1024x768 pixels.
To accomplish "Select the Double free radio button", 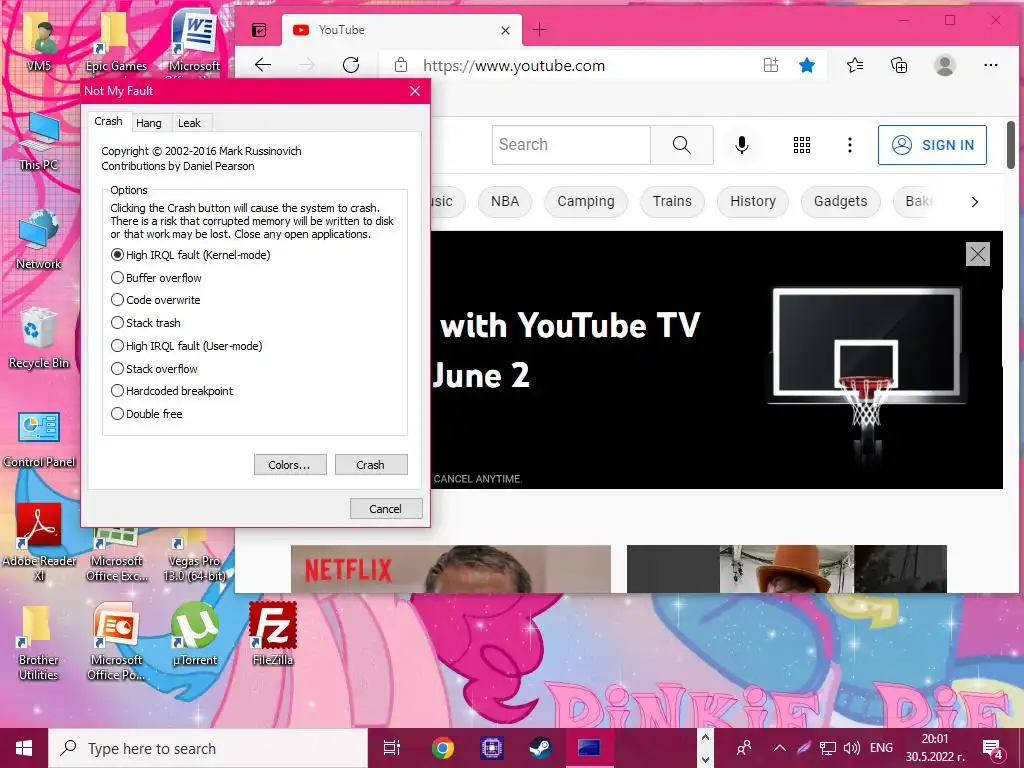I will (x=147, y=413).
